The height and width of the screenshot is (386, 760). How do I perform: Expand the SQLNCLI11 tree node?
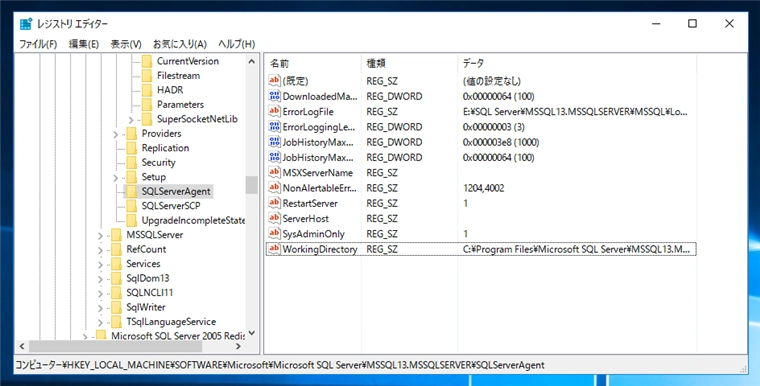coord(100,294)
